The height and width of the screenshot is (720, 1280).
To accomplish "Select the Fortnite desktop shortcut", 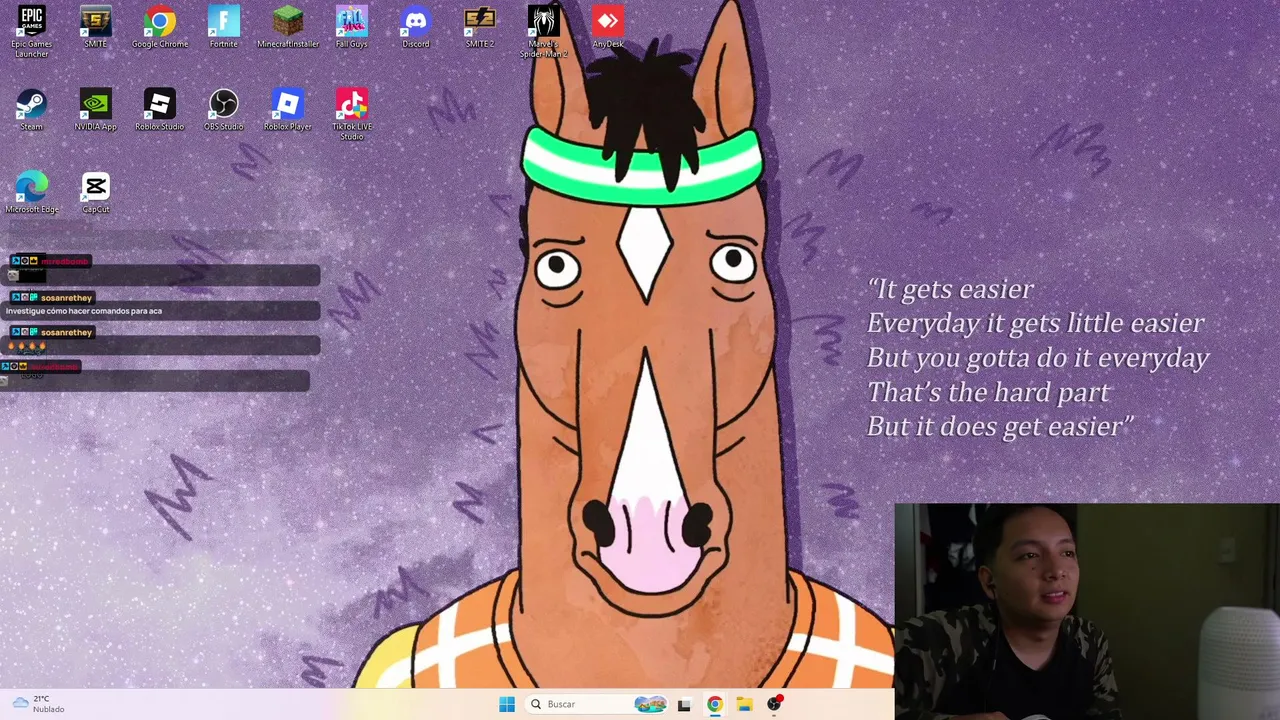I will click(x=224, y=27).
